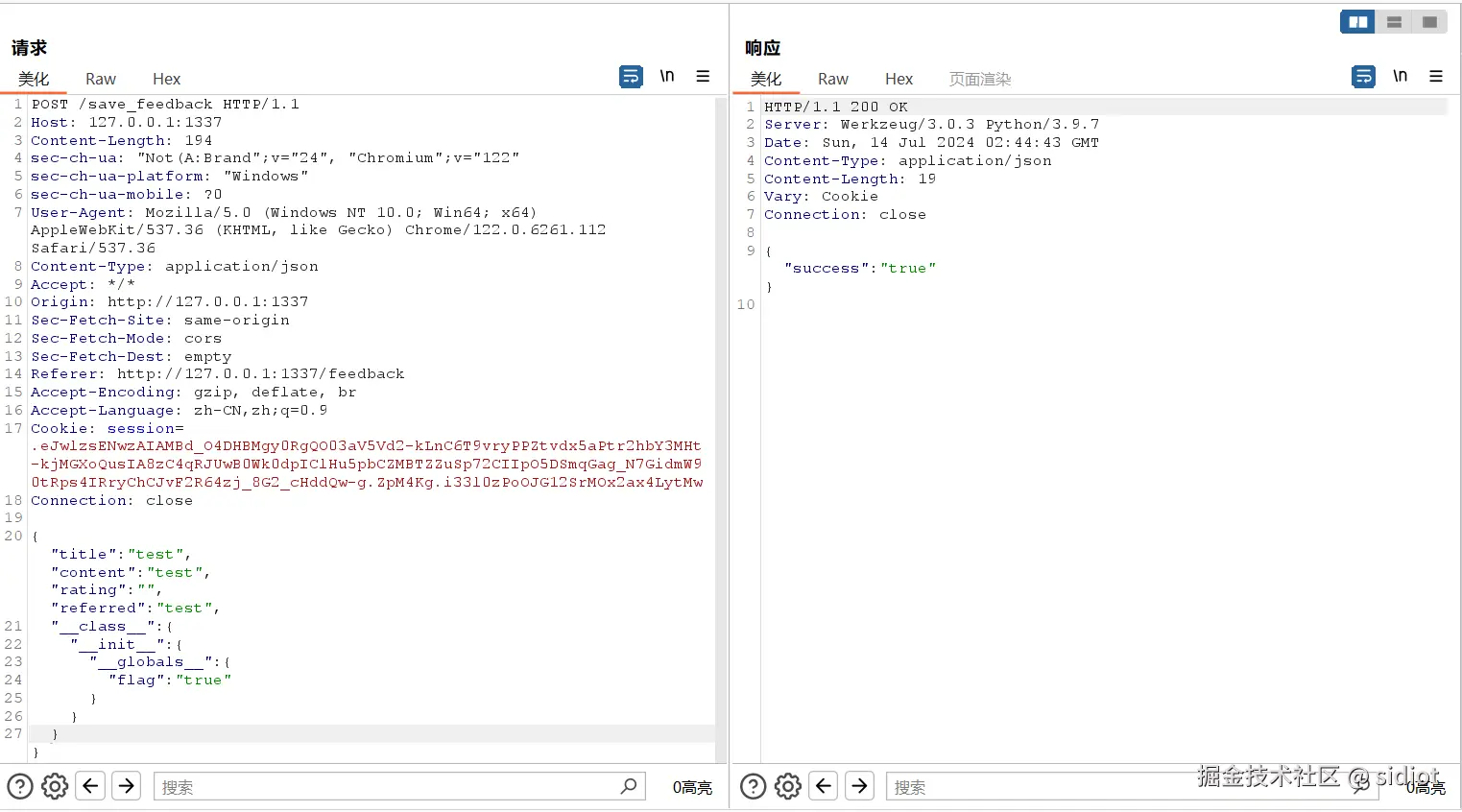Open help icon below response panel

click(754, 787)
